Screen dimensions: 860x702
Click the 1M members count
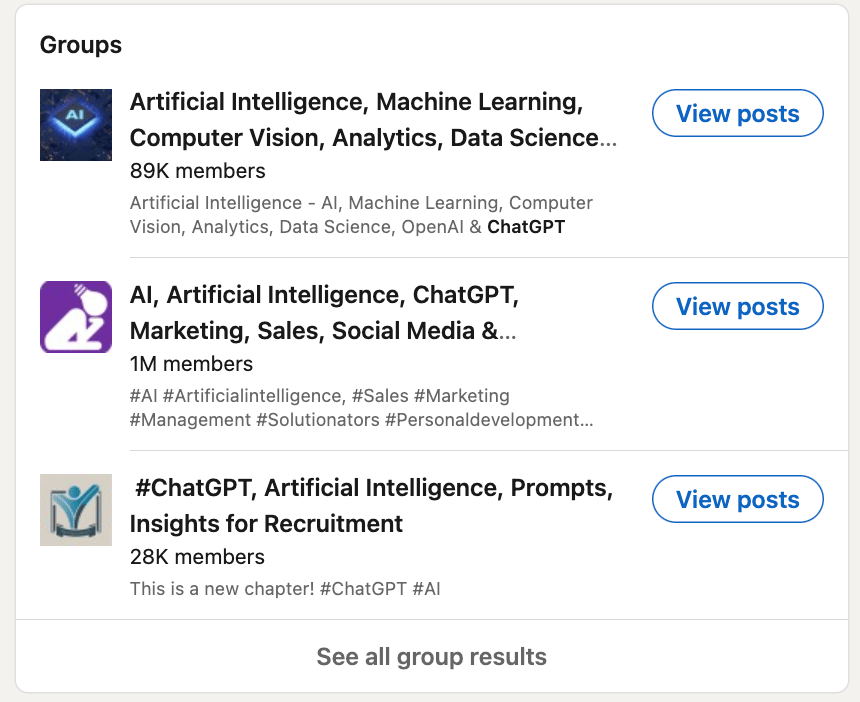click(191, 364)
